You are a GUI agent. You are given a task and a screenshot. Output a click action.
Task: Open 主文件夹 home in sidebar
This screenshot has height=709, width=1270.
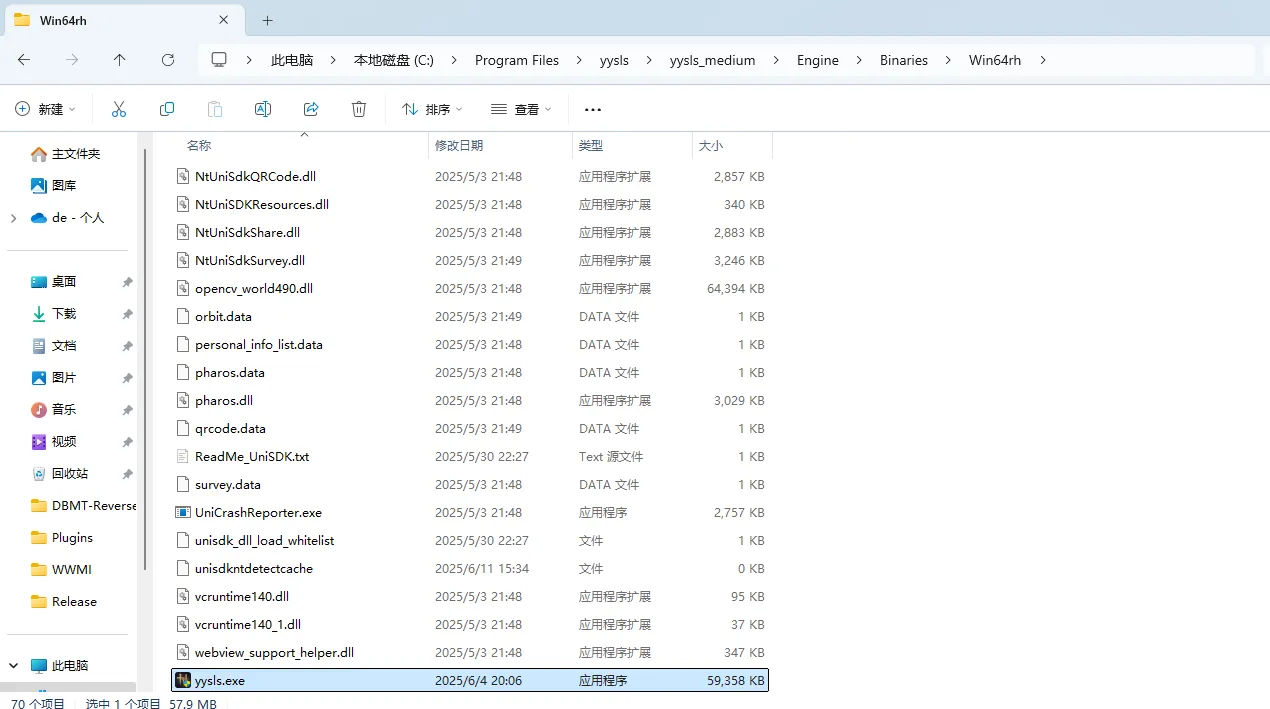click(76, 154)
